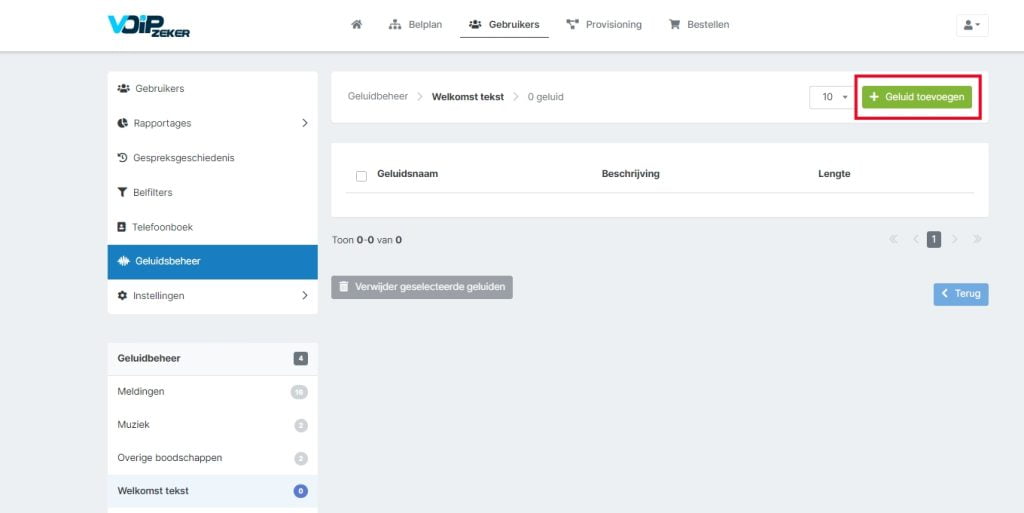Open the home icon in navigation
Viewport: 1024px width, 513px height.
[x=357, y=25]
